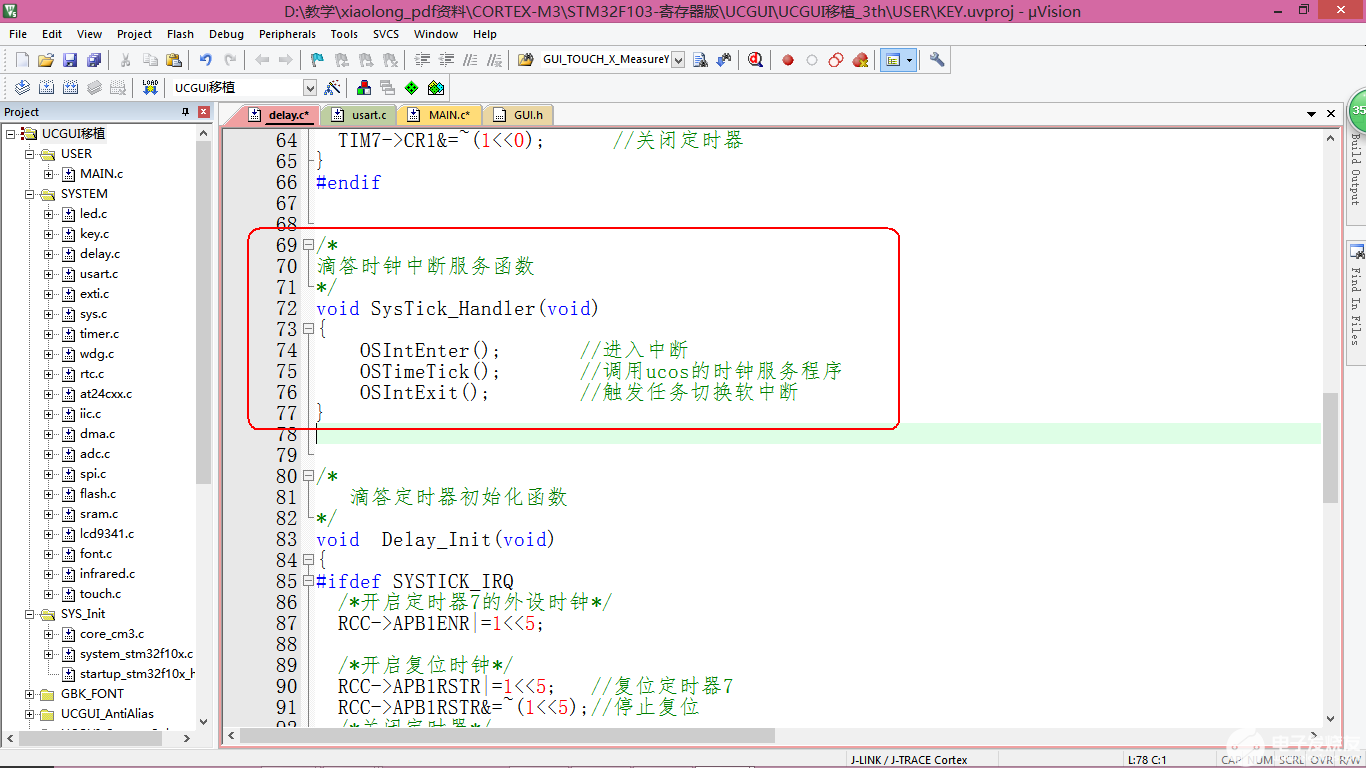Image resolution: width=1366 pixels, height=768 pixels.
Task: Open Configuration with the wrench icon
Action: [x=937, y=60]
